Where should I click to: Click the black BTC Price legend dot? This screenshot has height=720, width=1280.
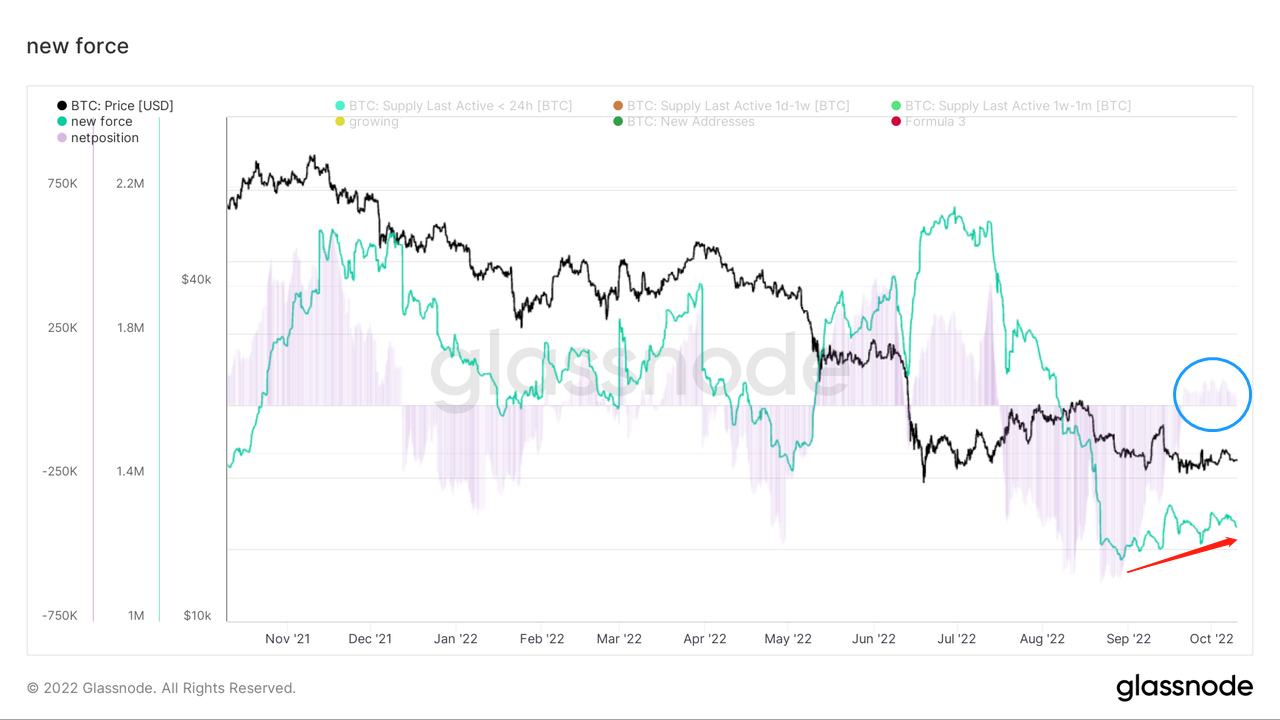pyautogui.click(x=62, y=105)
